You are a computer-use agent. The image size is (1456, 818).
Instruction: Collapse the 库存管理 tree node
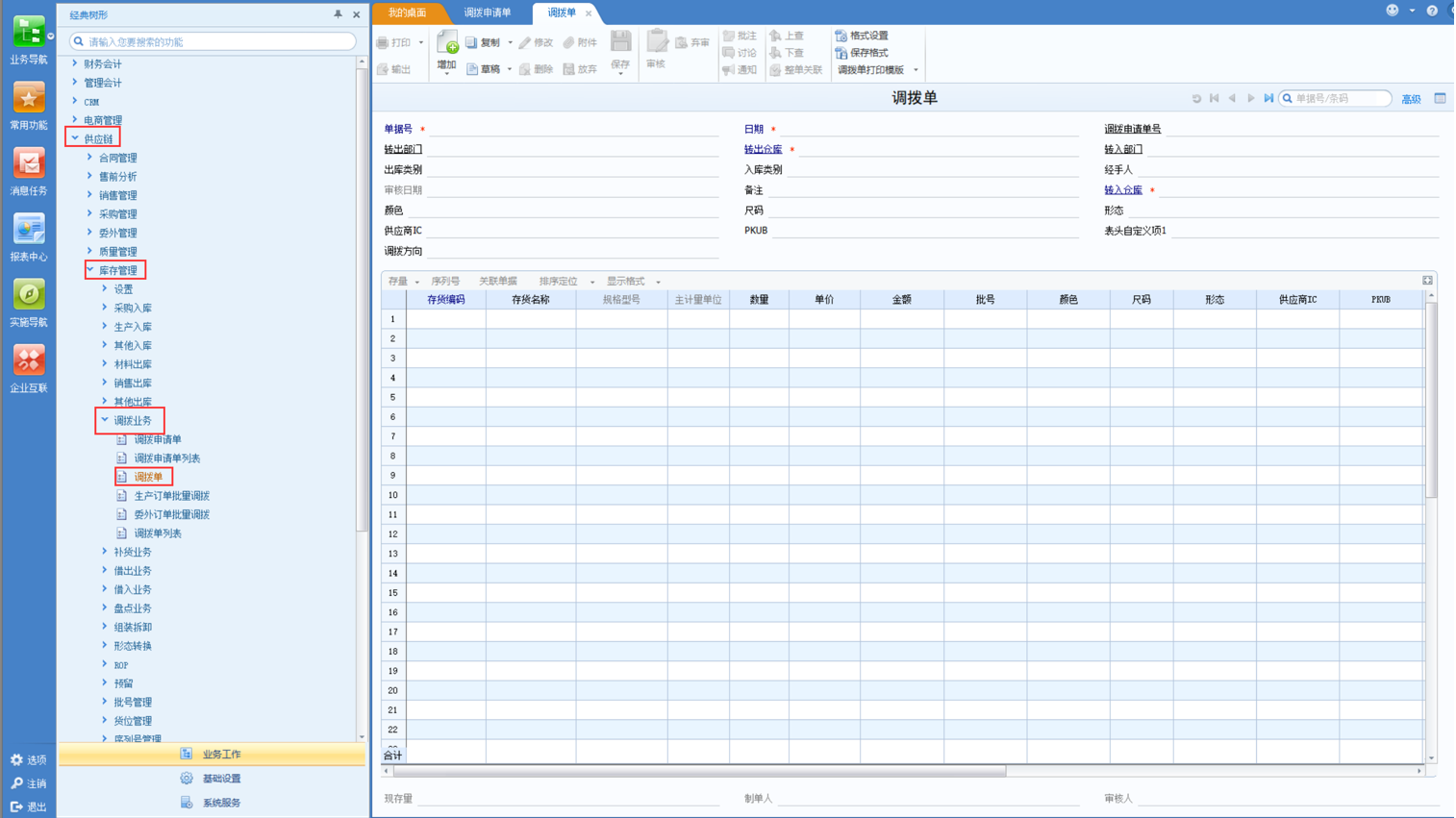tap(90, 270)
